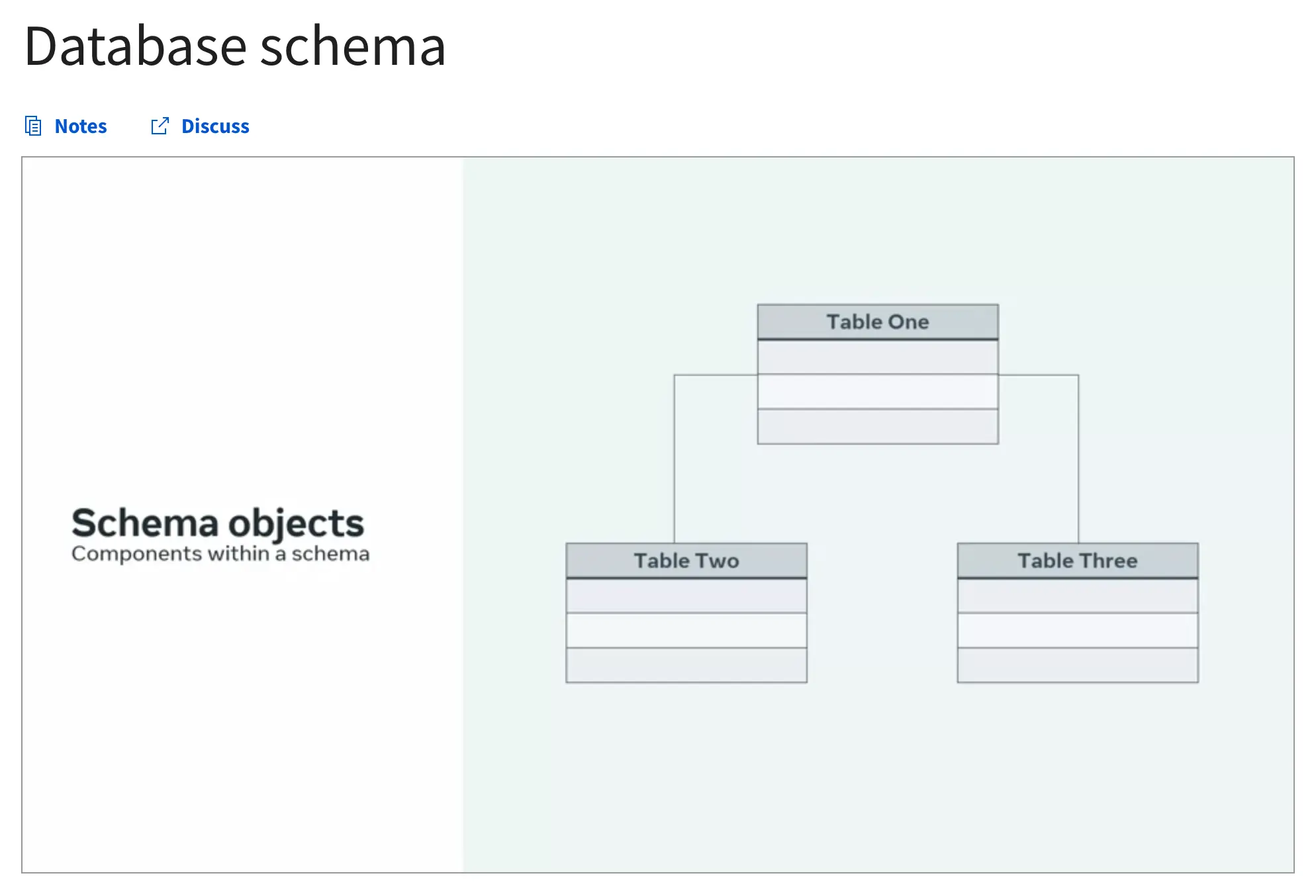Click the first row of Table One
The height and width of the screenshot is (896, 1316).
click(x=878, y=357)
